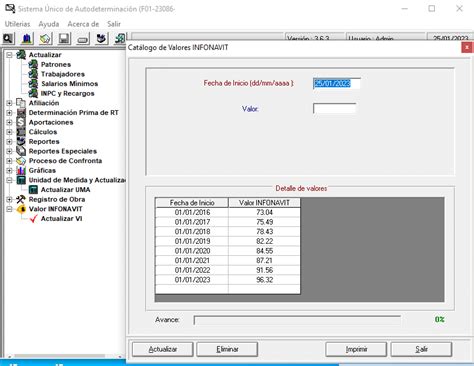Click the Eliminar button
This screenshot has height=366, width=474.
coord(227,349)
